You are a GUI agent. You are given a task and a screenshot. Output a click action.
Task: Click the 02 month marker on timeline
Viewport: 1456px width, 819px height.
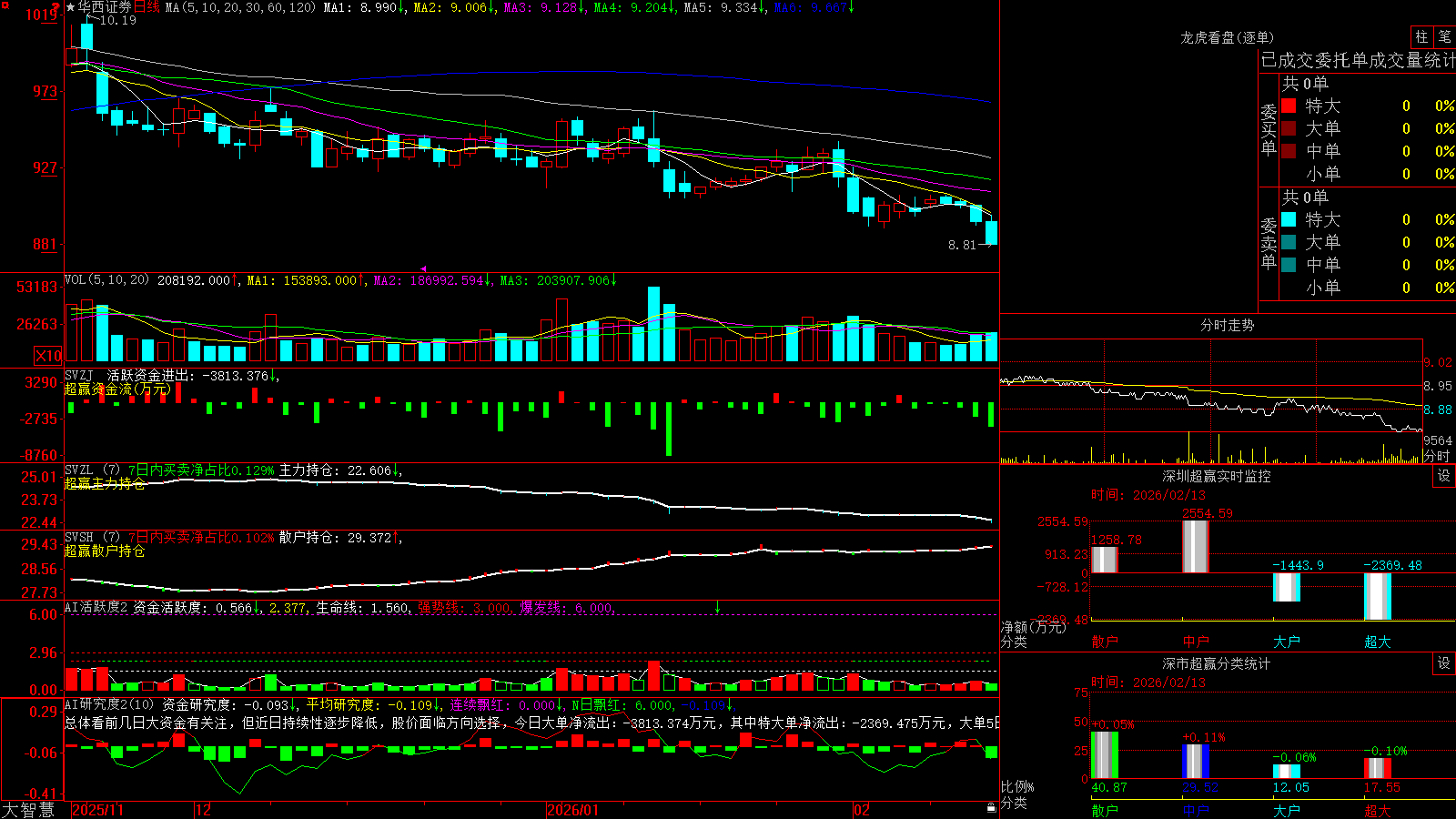click(x=862, y=810)
